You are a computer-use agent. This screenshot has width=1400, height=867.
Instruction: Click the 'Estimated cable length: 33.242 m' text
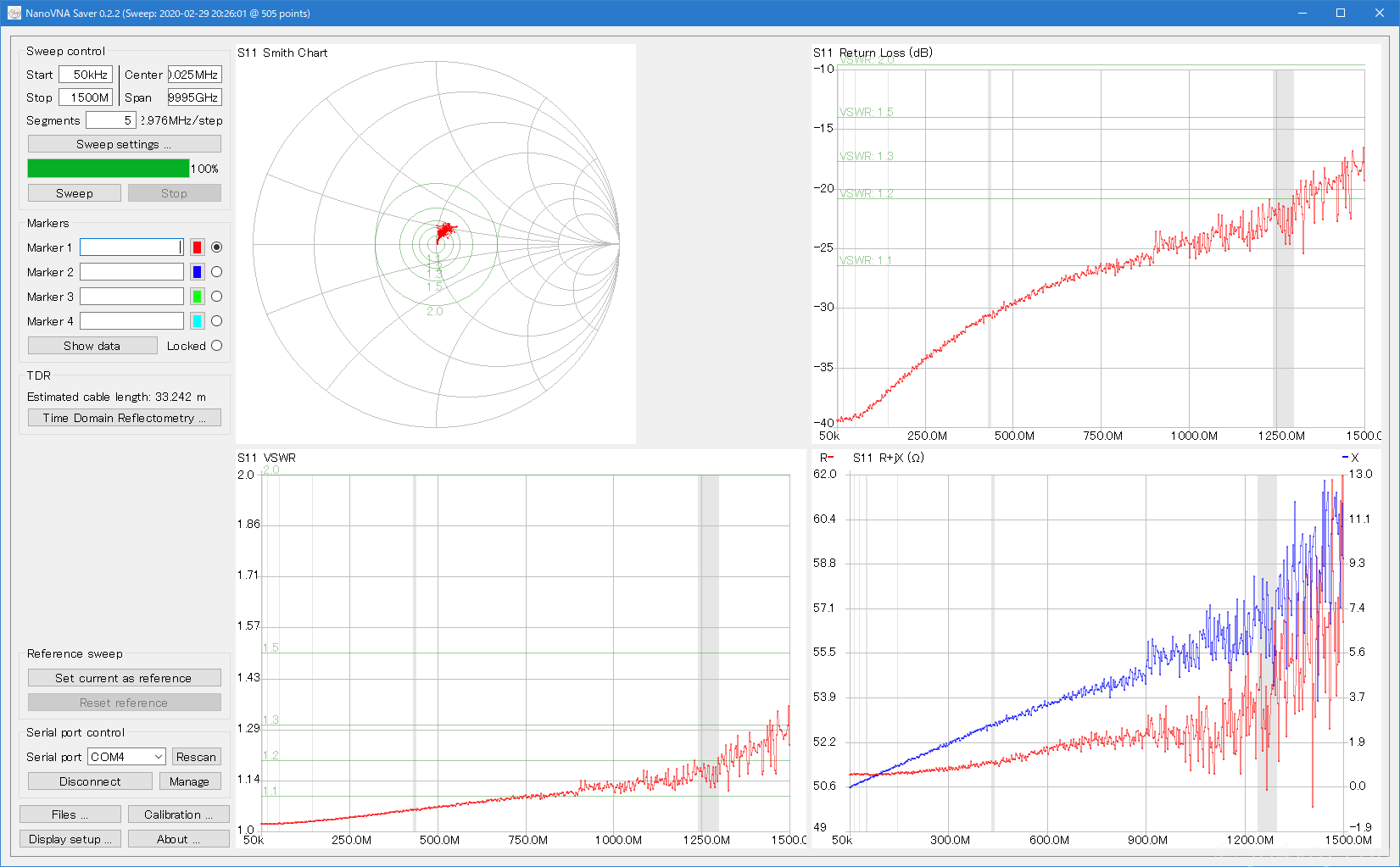pyautogui.click(x=116, y=397)
